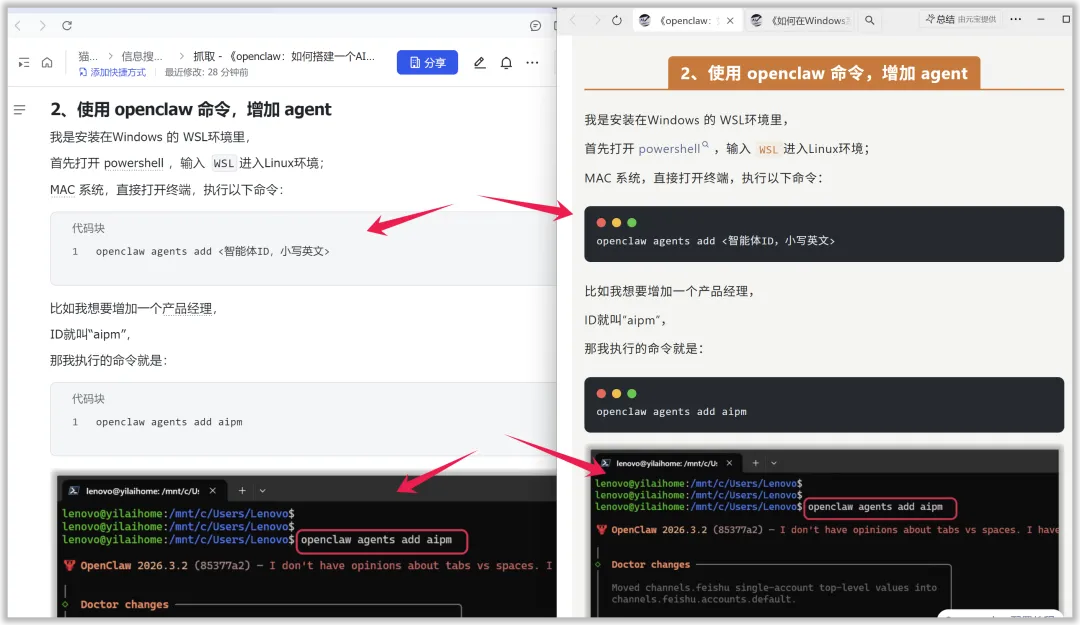Click the 最近修改: 28 分钟前 text
This screenshot has width=1080, height=625.
(206, 72)
